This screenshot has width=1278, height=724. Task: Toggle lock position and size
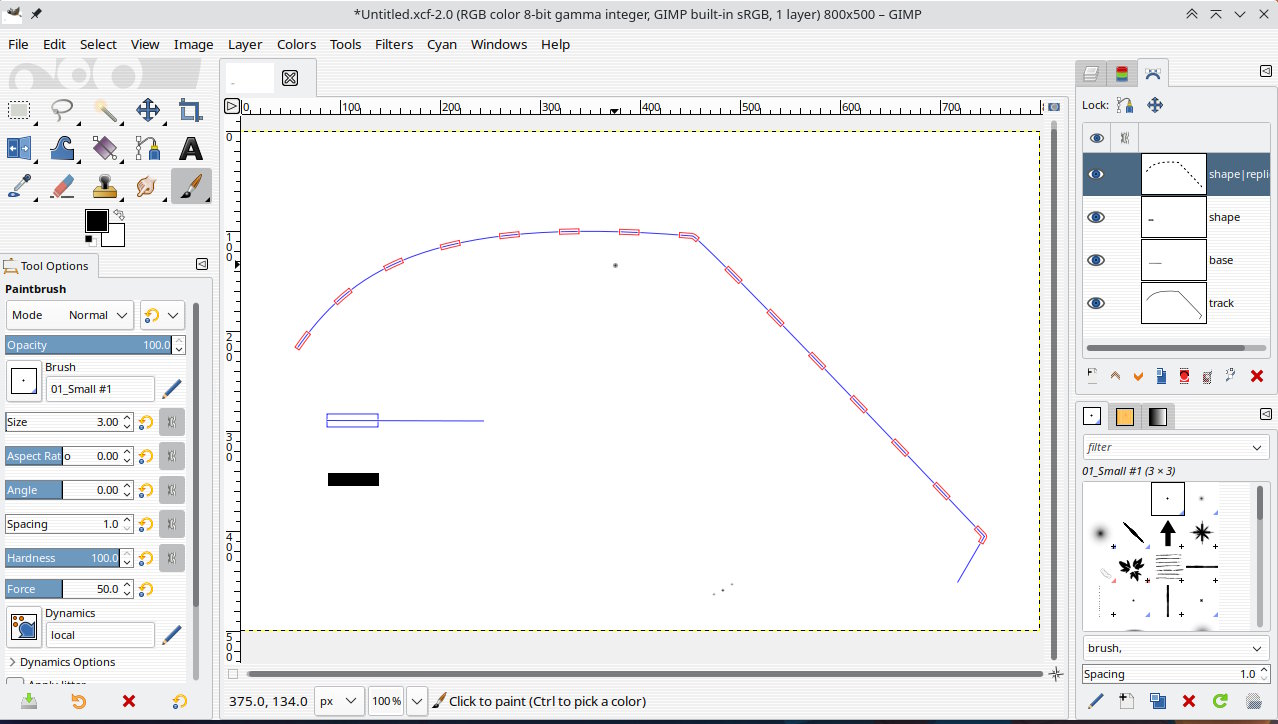[x=1154, y=105]
